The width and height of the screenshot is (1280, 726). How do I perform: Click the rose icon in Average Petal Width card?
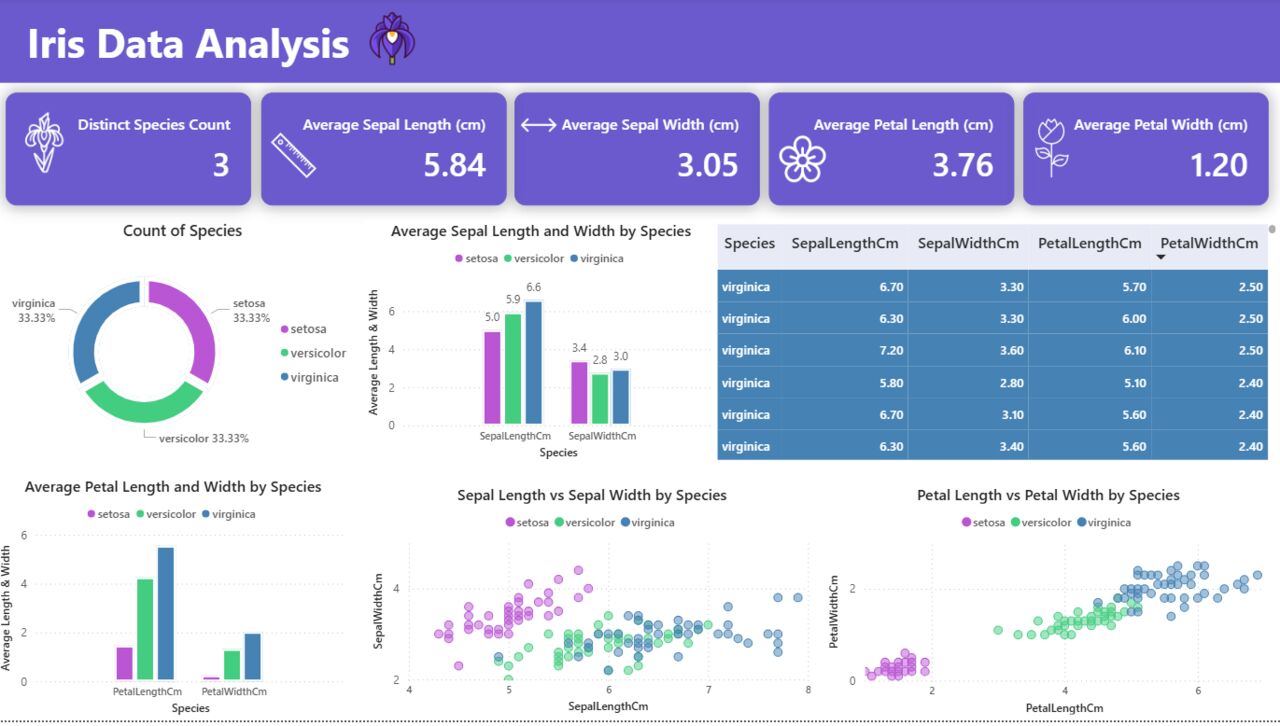(1051, 147)
